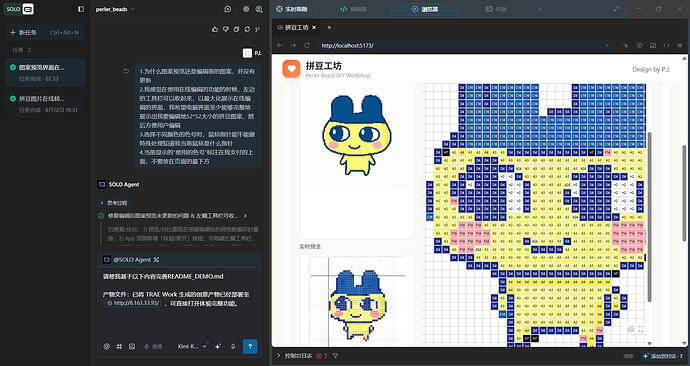Select the first task with green checkmark
The width and height of the screenshot is (690, 366).
point(45,73)
